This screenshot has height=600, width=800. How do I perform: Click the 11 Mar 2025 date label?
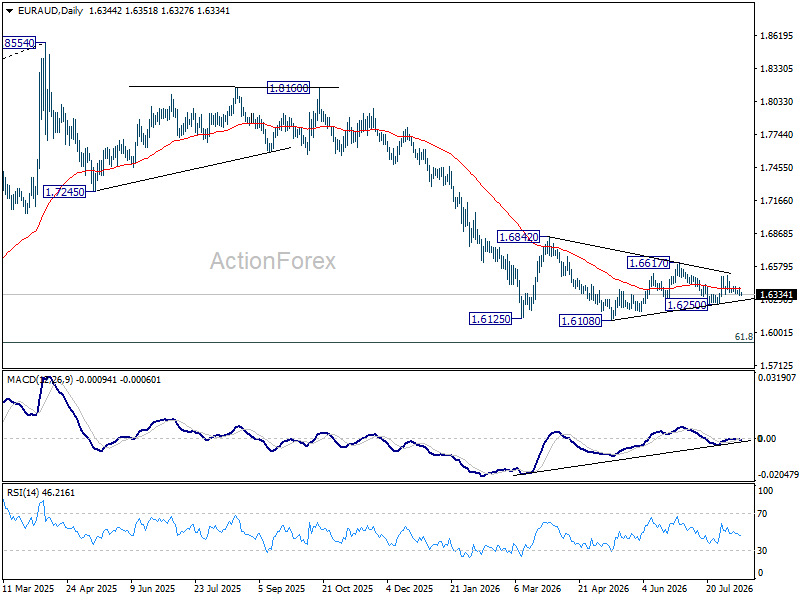[x=29, y=589]
